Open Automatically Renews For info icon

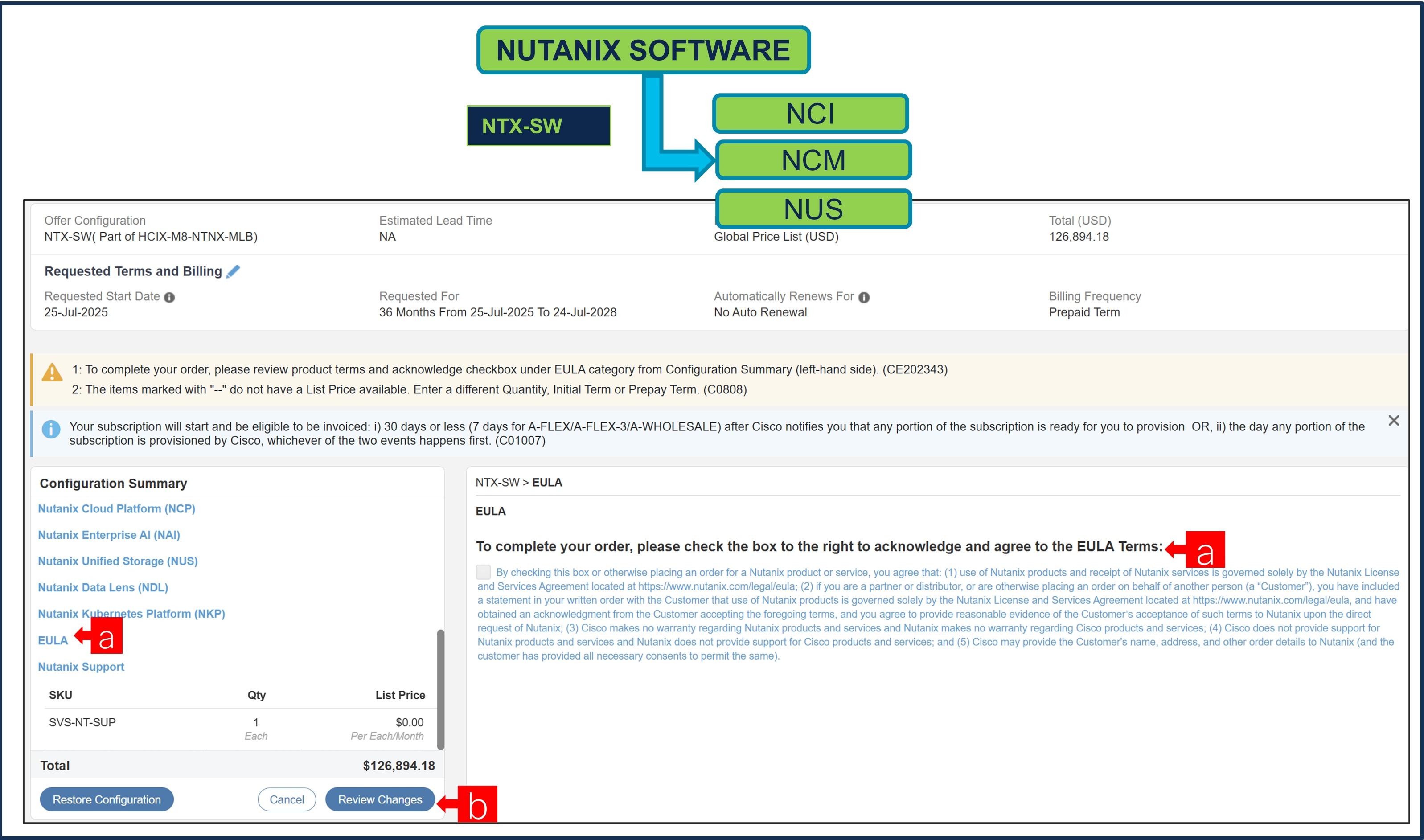(864, 297)
